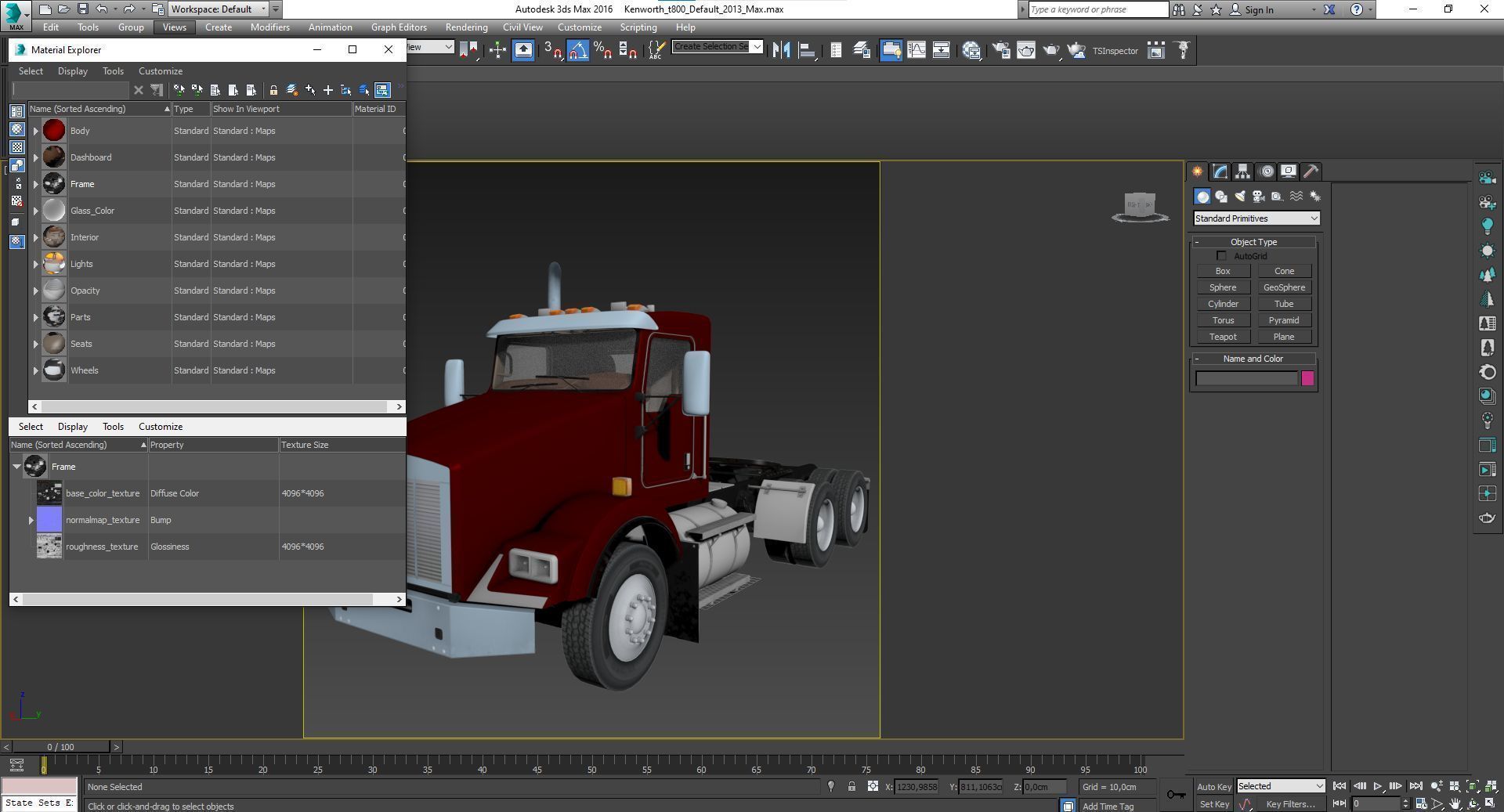The width and height of the screenshot is (1504, 812).
Task: Open the Align tool
Action: point(806,51)
